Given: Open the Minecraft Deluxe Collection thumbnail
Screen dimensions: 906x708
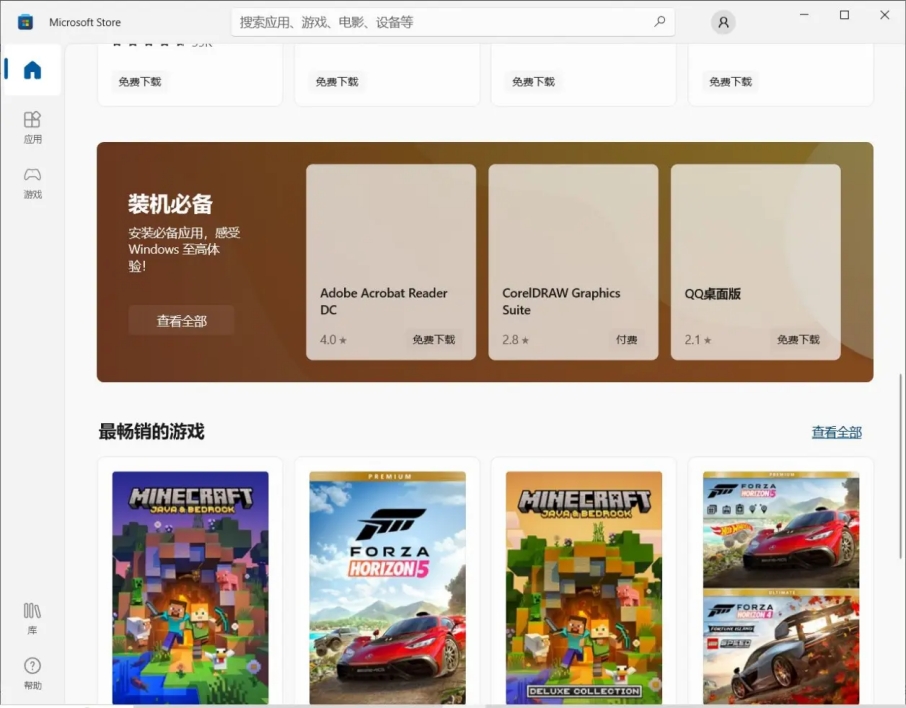Looking at the screenshot, I should coord(583,585).
